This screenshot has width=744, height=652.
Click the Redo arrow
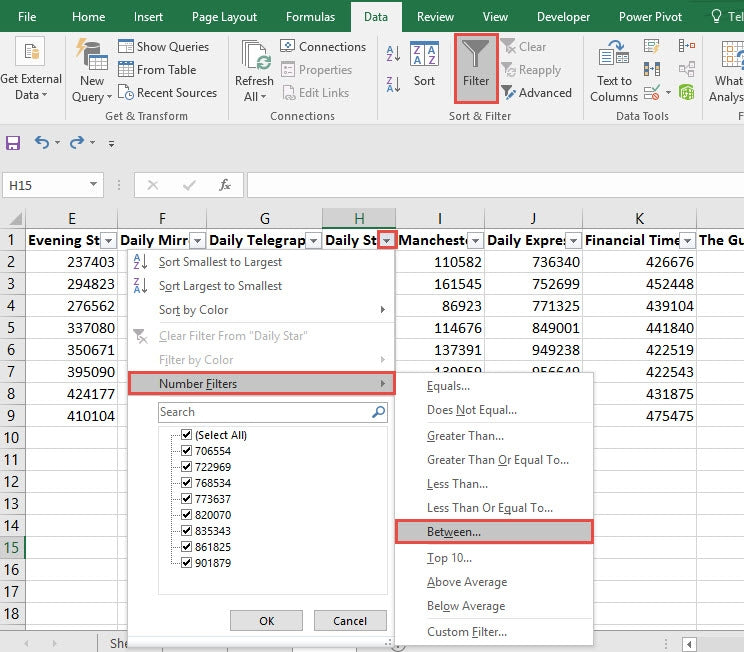77,142
